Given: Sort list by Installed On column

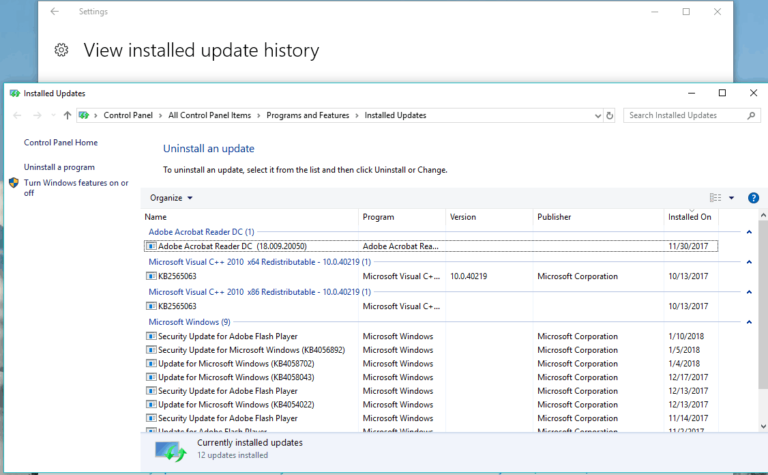Looking at the screenshot, I should pyautogui.click(x=690, y=217).
